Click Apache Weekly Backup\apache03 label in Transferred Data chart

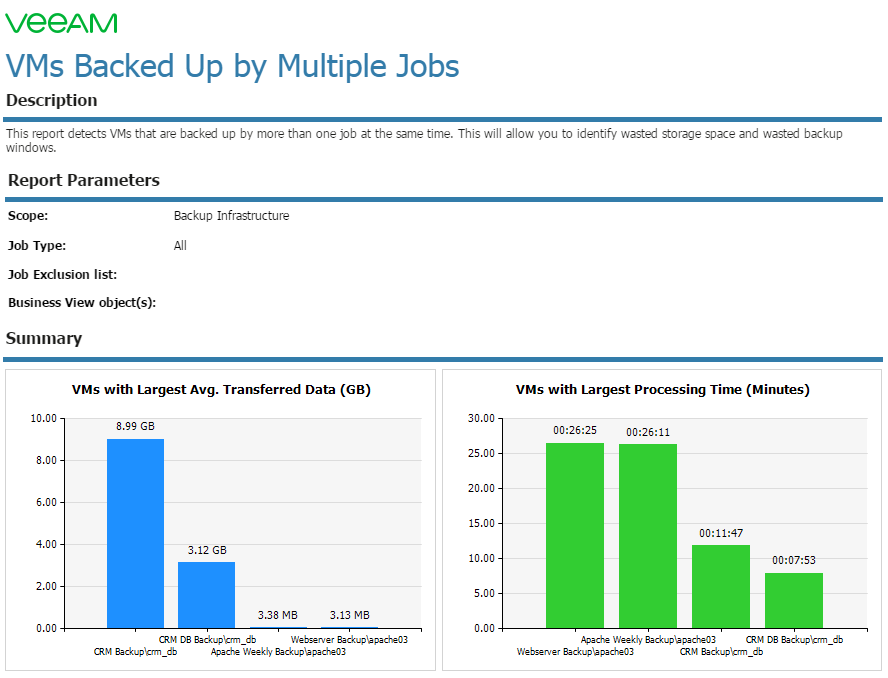point(278,652)
